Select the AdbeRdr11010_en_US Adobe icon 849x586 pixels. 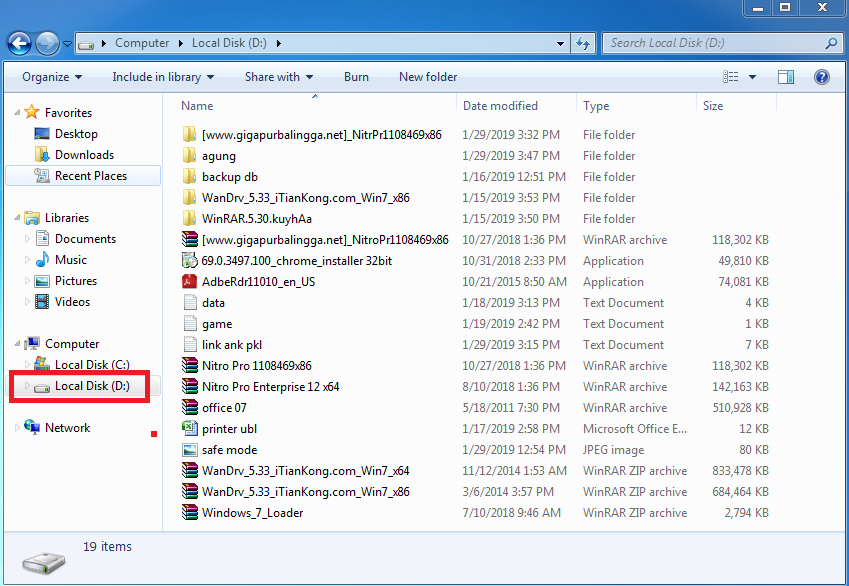coord(190,282)
